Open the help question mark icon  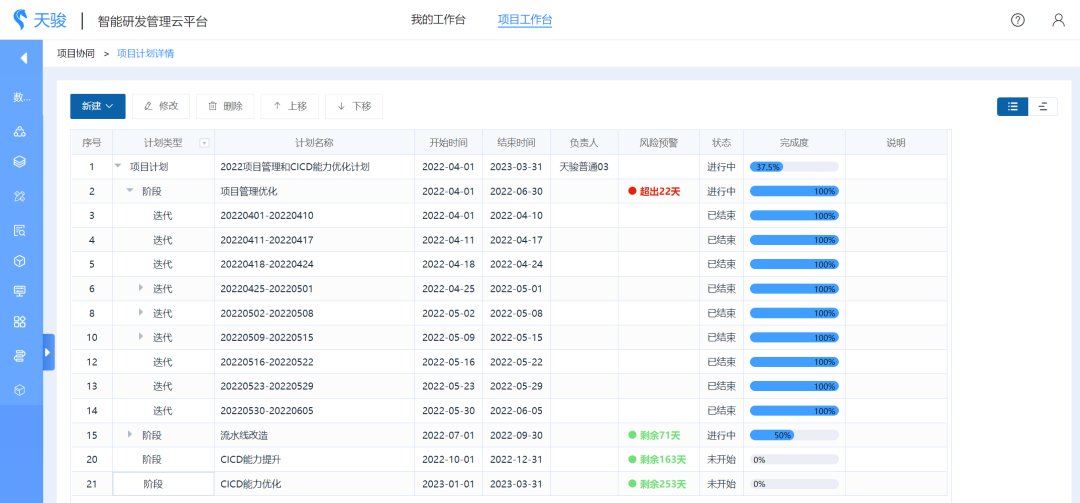(1018, 20)
